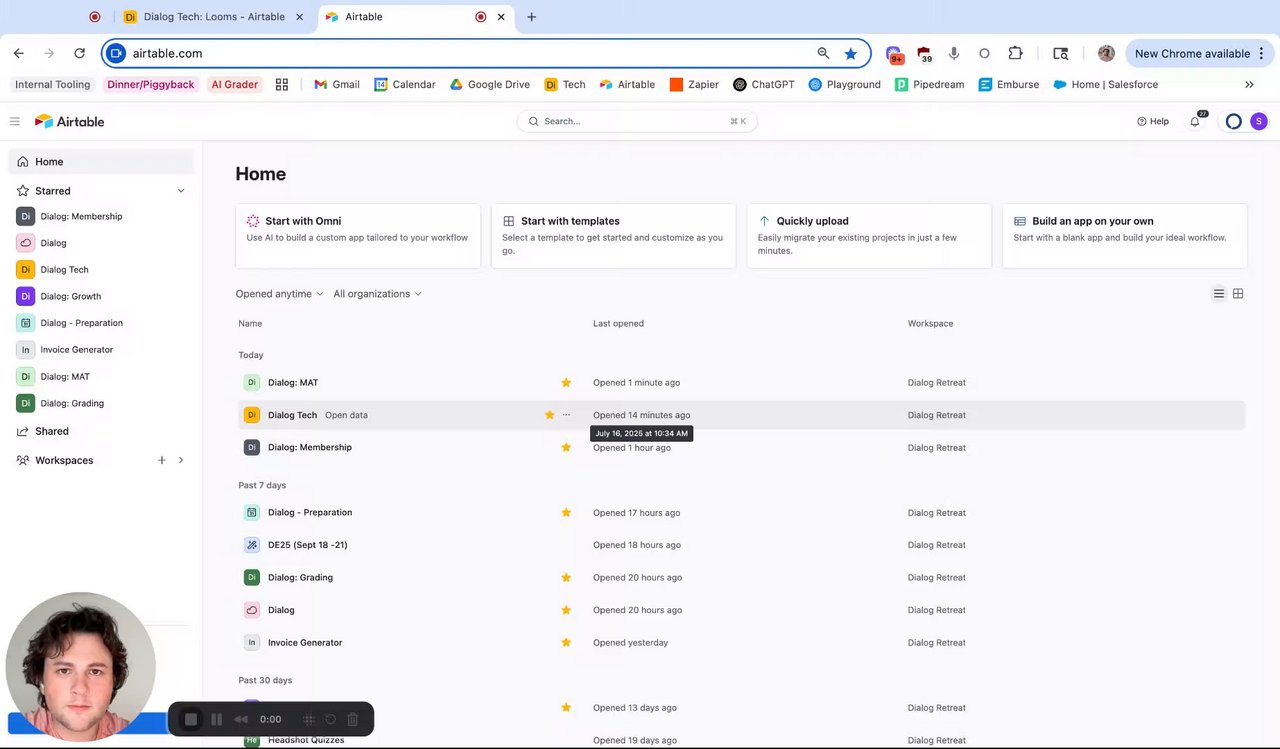Open Chrome extensions puzzle icon
This screenshot has height=749, width=1280.
point(1015,53)
